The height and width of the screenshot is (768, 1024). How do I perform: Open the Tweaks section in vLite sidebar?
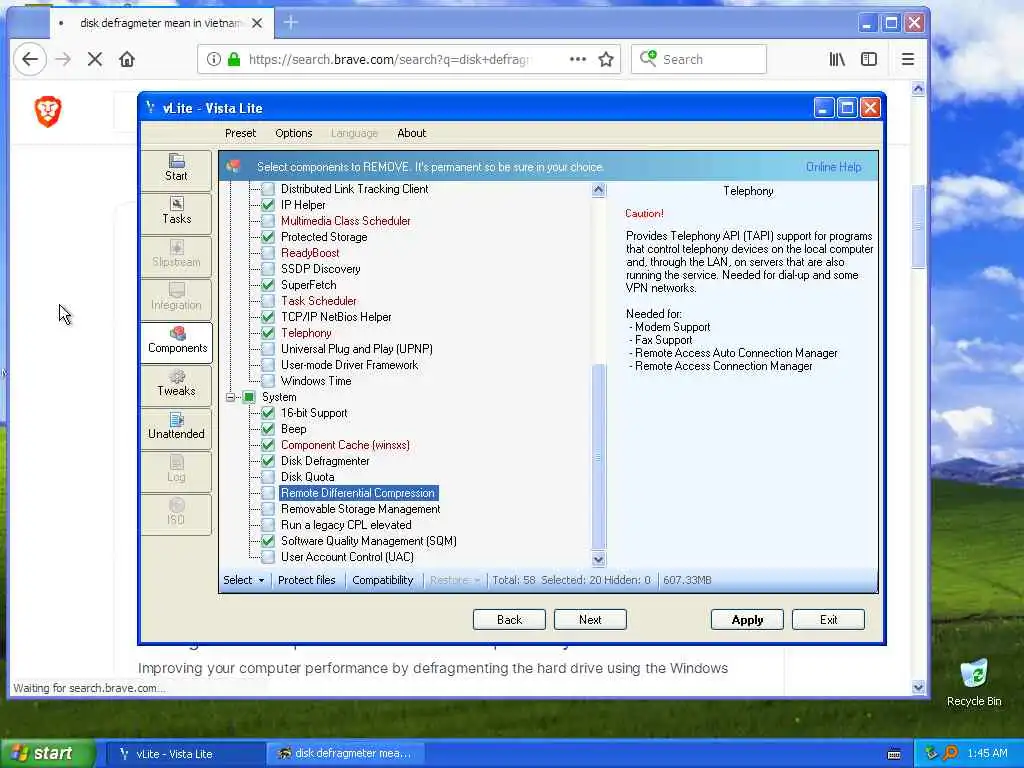click(x=176, y=384)
